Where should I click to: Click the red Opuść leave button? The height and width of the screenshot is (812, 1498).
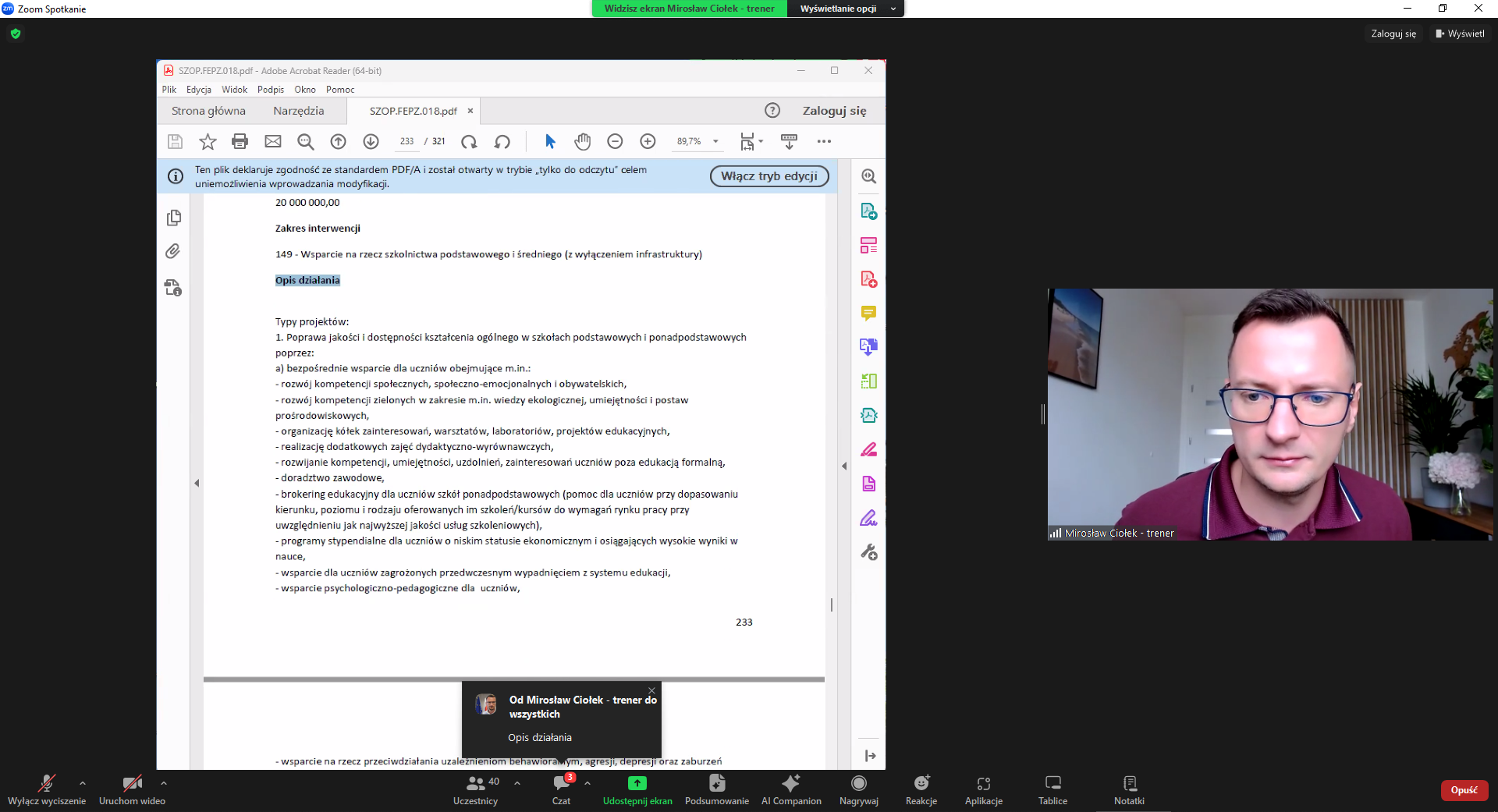1464,790
